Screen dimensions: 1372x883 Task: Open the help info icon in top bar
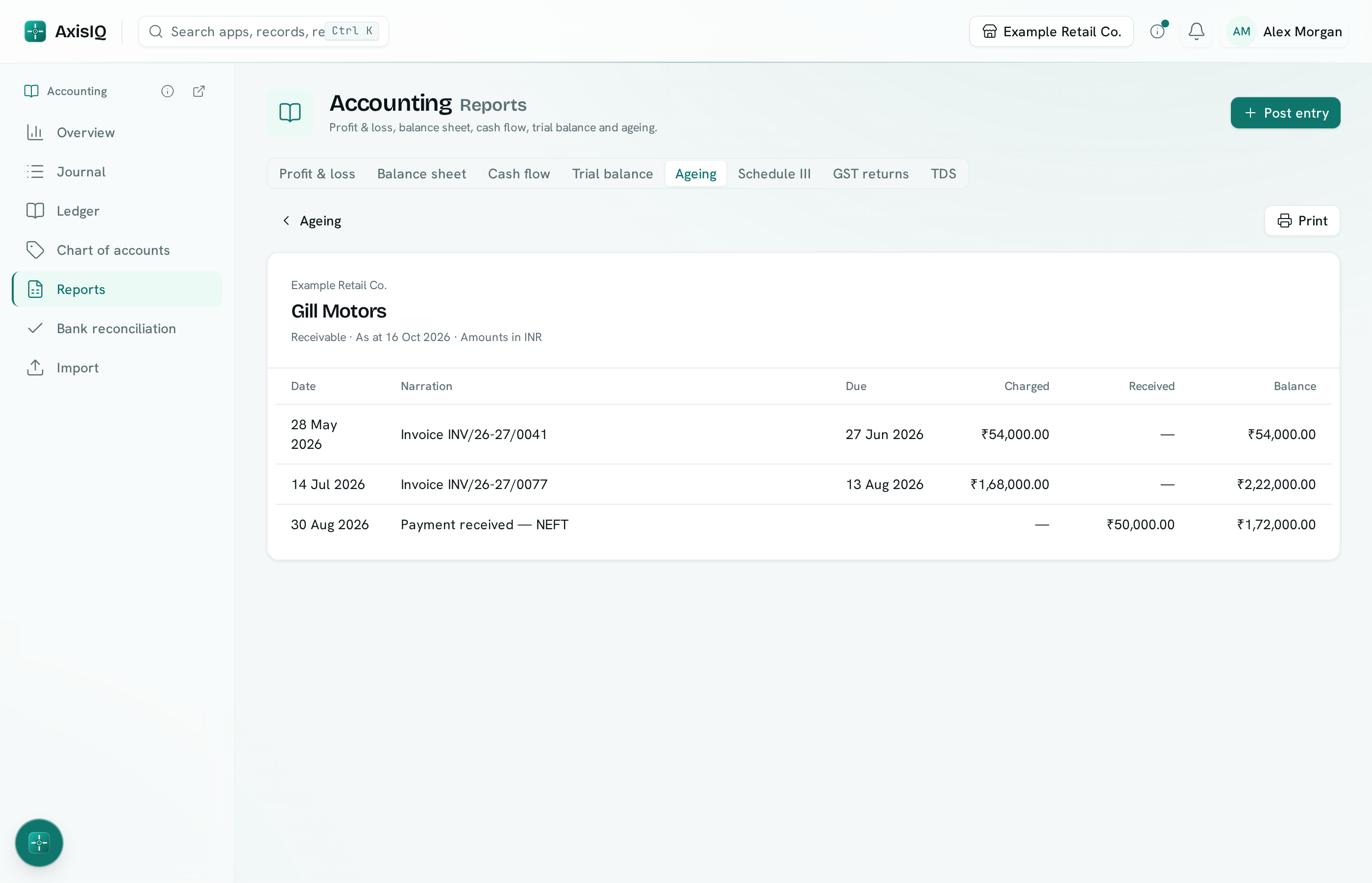[x=1157, y=31]
